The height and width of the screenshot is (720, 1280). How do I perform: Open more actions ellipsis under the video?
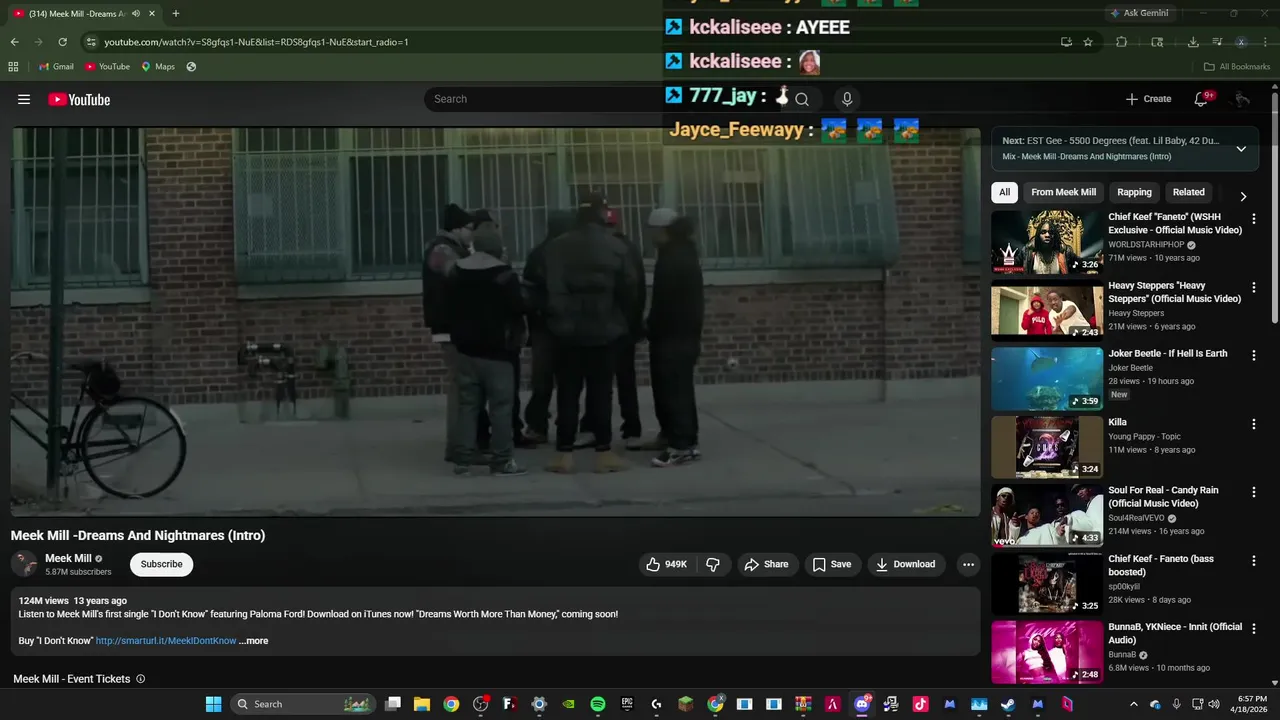coord(968,564)
